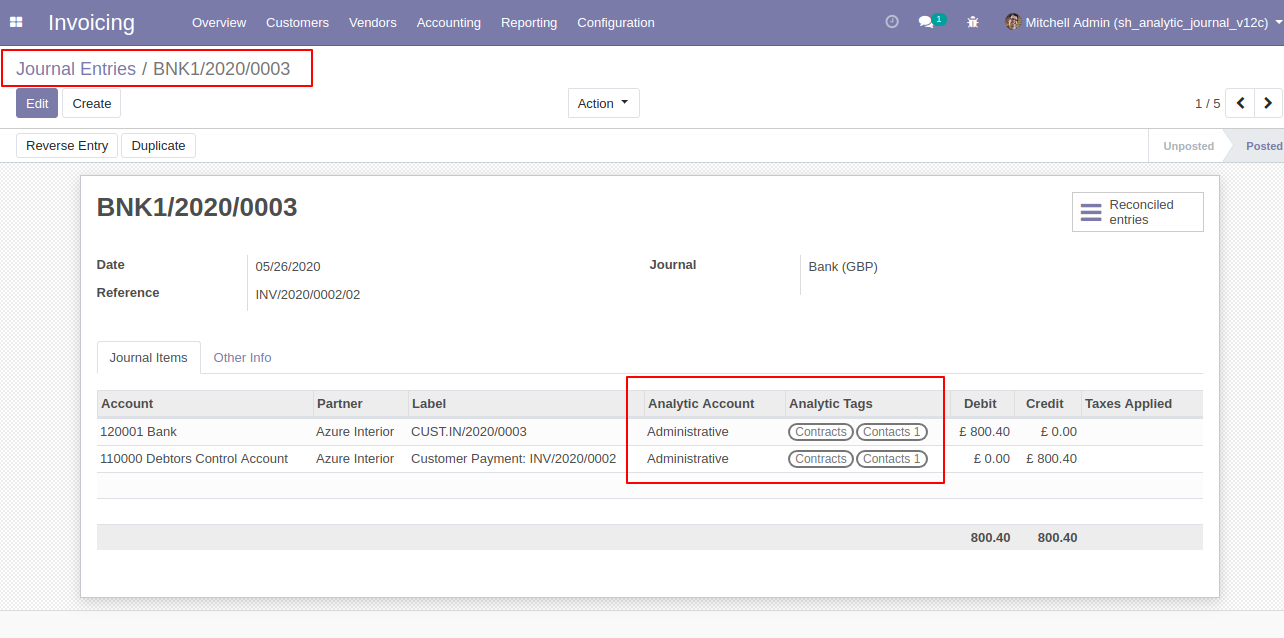Click Contacts 1 tag in Bank row

click(892, 432)
